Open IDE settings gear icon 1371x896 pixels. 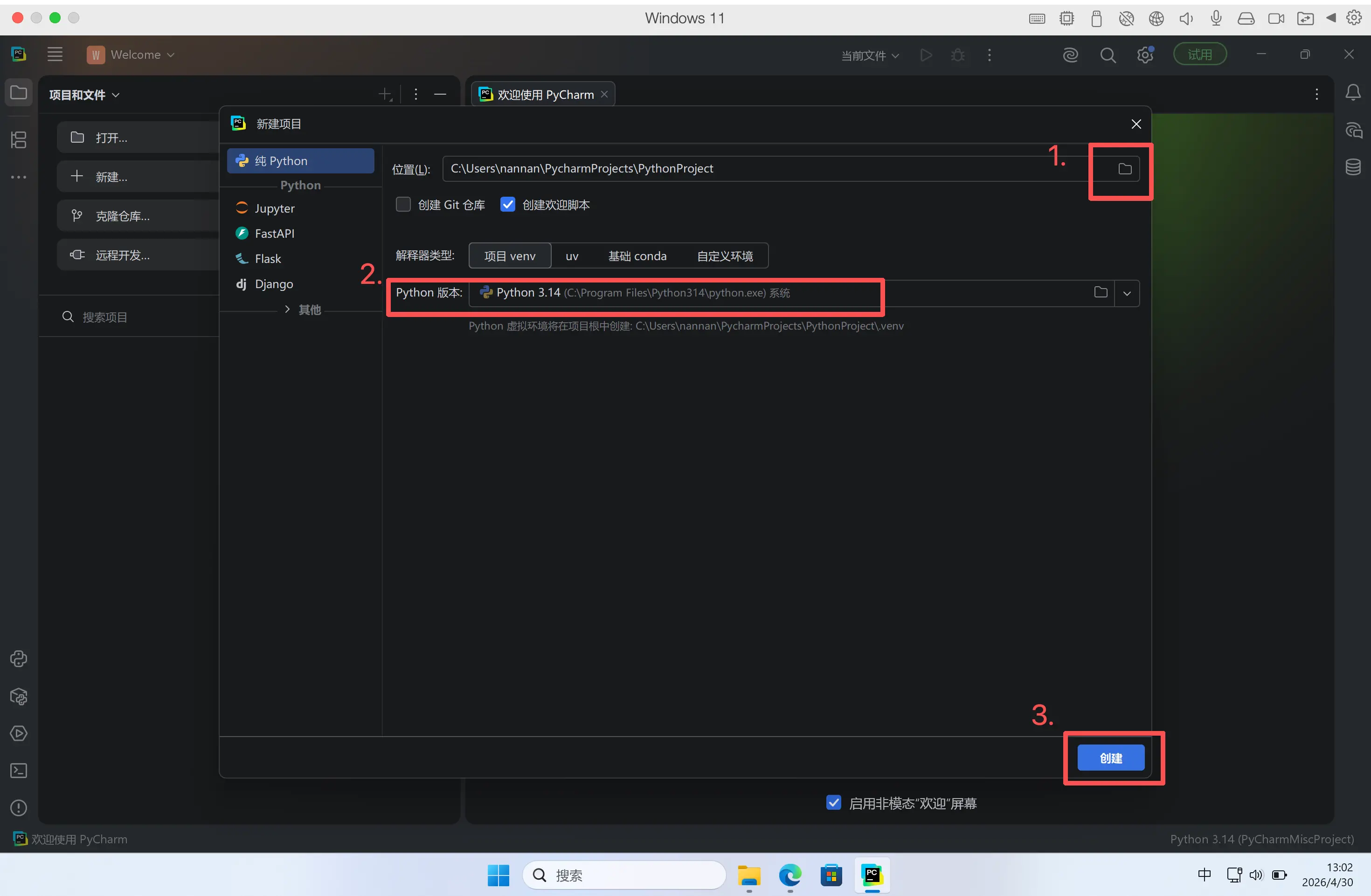click(x=1145, y=55)
